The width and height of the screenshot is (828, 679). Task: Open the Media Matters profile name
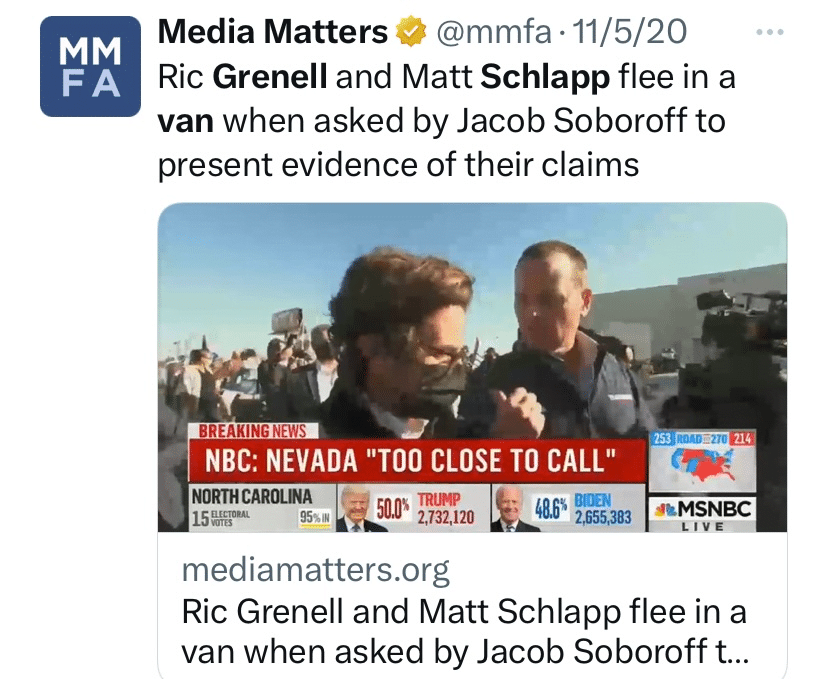(x=273, y=33)
